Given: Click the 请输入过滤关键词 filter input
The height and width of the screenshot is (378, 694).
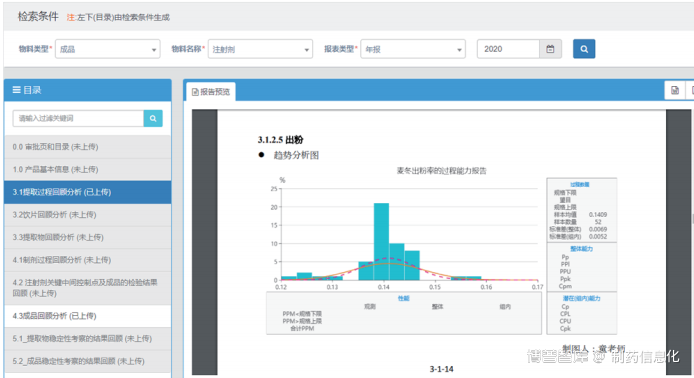Looking at the screenshot, I should pos(78,118).
